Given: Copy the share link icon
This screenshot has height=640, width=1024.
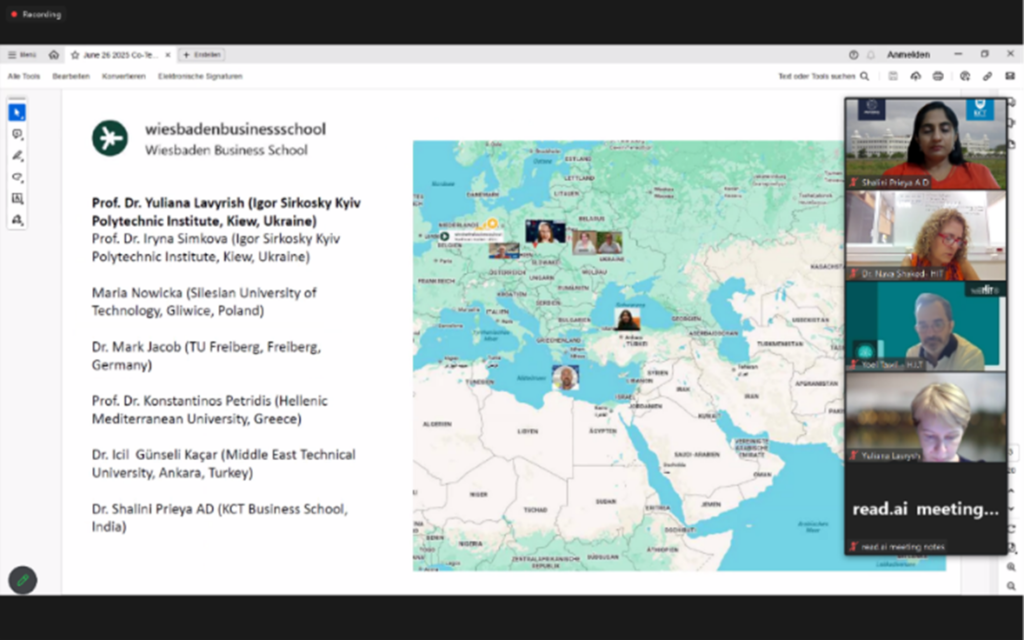Looking at the screenshot, I should (987, 76).
